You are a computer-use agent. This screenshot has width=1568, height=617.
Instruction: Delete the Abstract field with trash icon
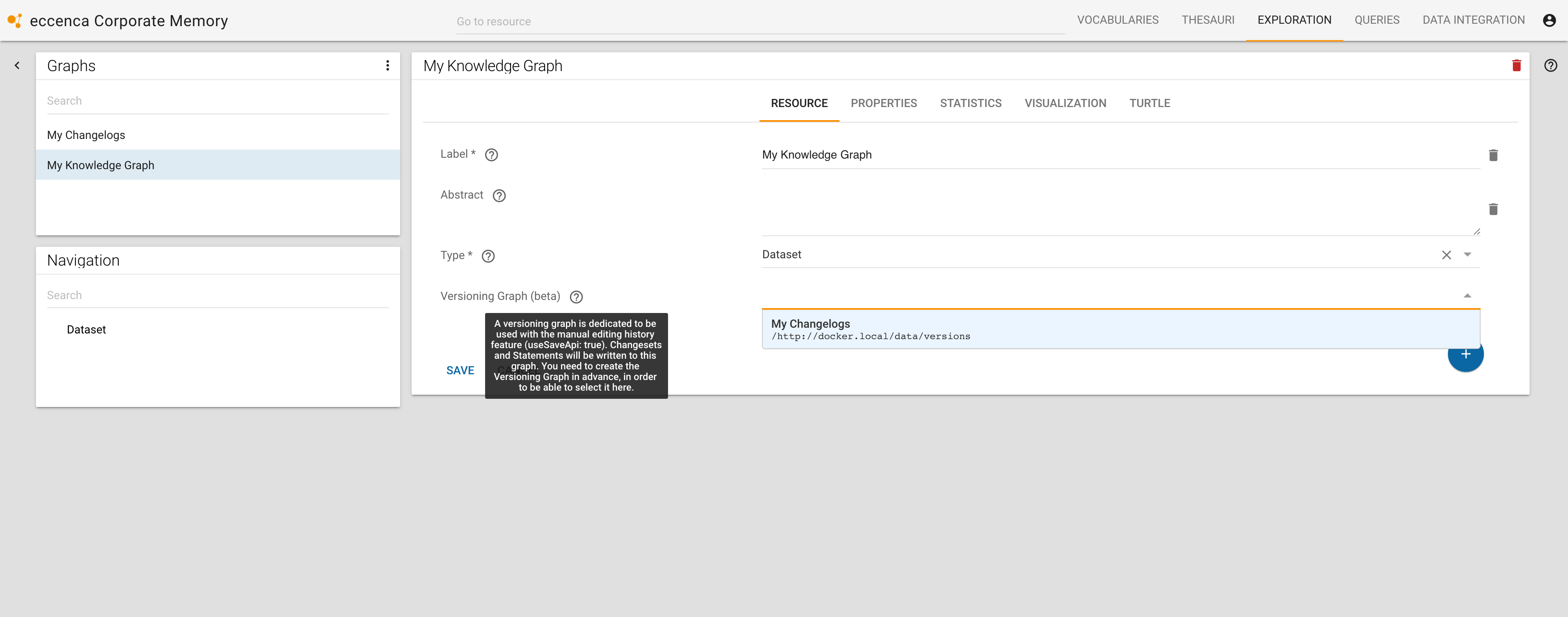[1493, 210]
